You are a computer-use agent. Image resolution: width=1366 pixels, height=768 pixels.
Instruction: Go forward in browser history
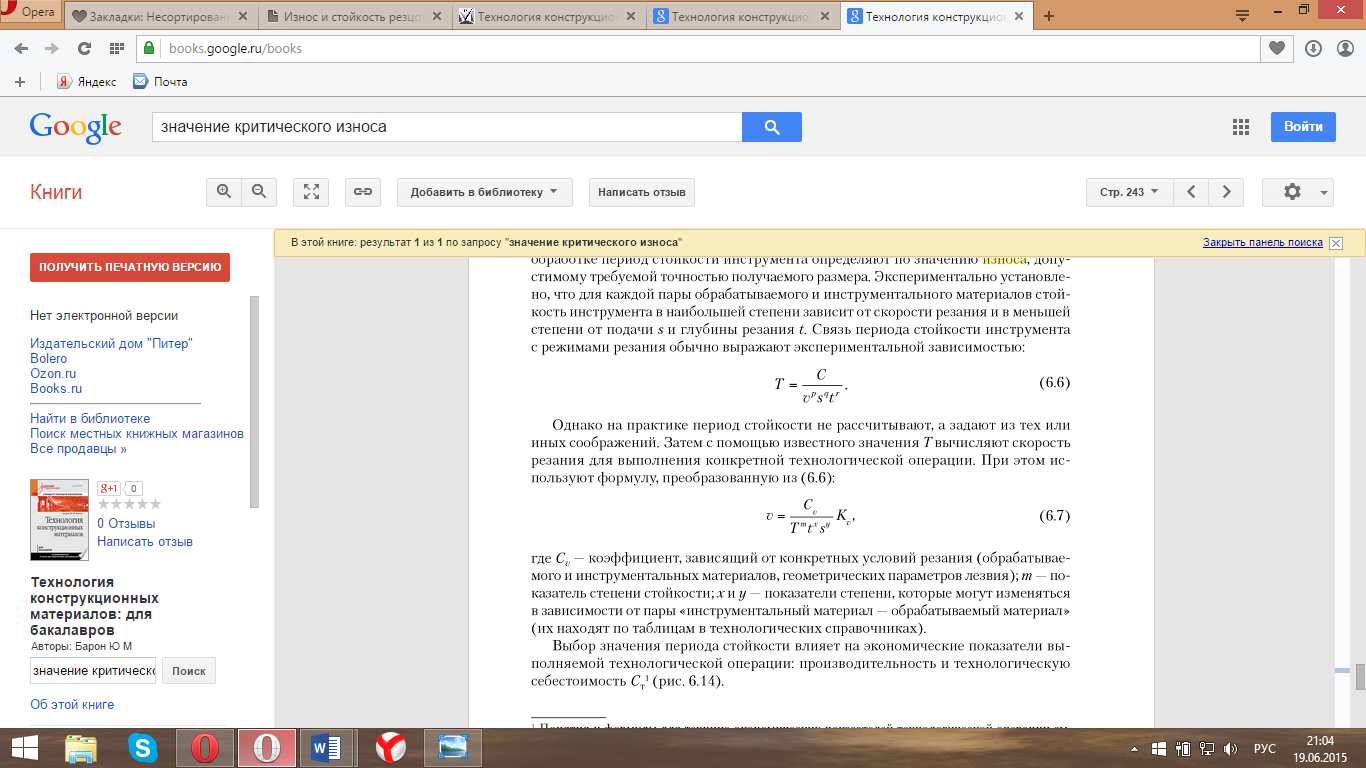[52, 48]
